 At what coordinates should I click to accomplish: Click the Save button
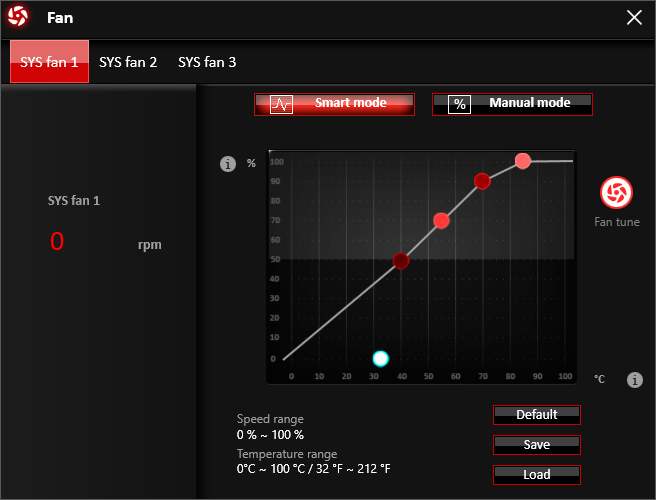tap(537, 445)
